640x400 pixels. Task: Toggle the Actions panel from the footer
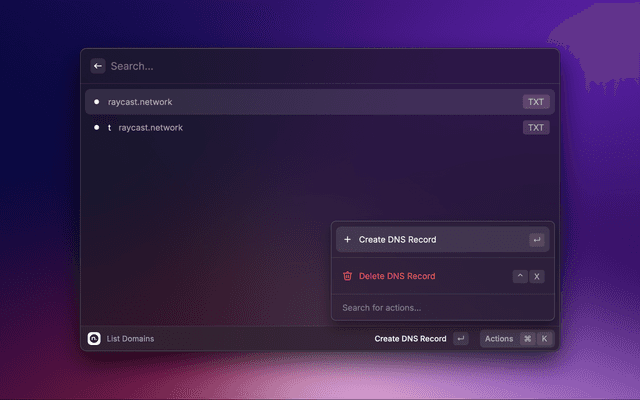(499, 339)
